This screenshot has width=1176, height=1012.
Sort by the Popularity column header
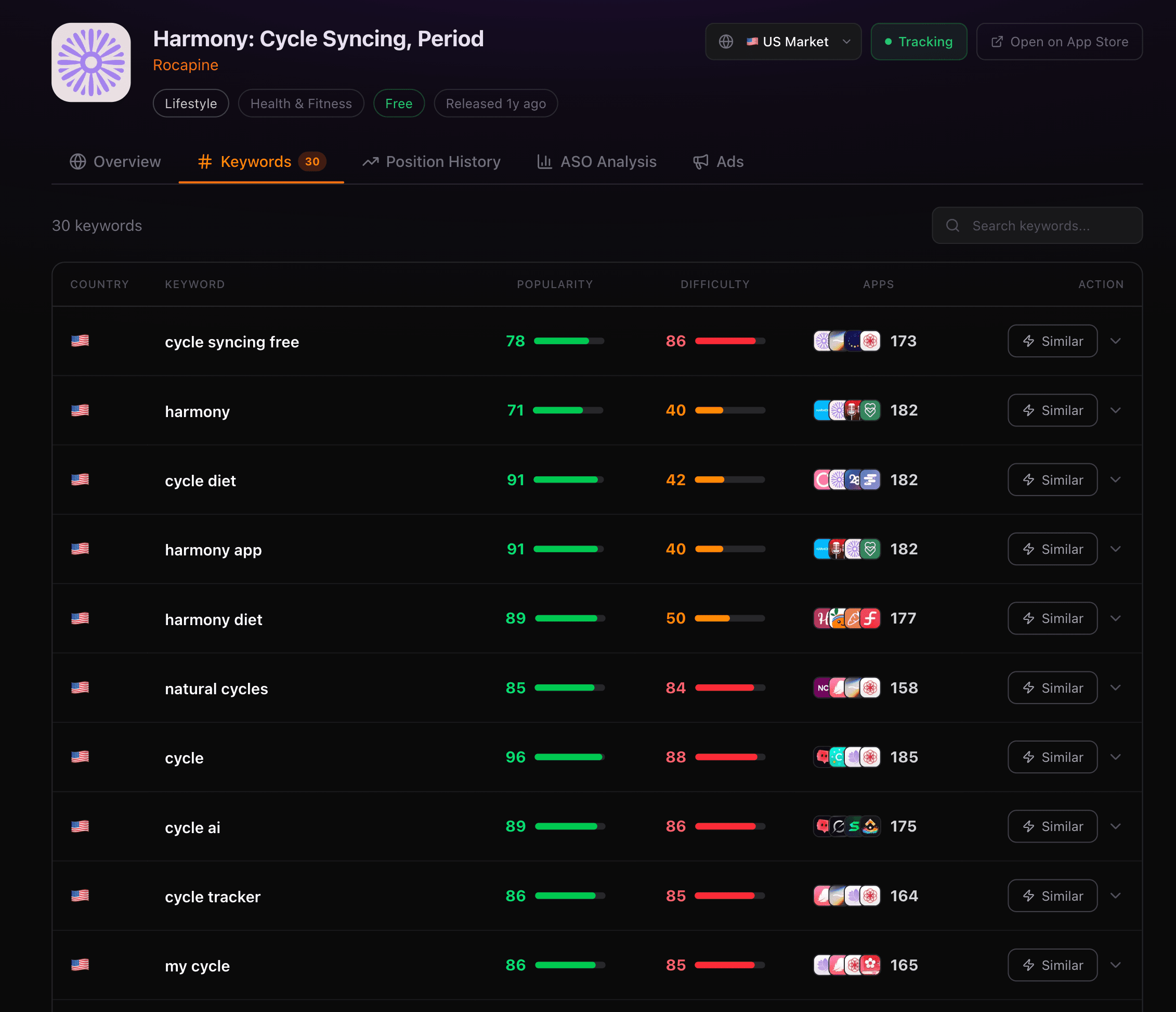[x=555, y=284]
